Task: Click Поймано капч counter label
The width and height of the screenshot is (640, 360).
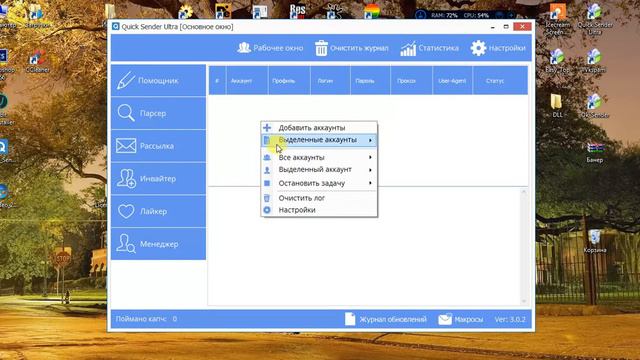Action: tap(146, 319)
